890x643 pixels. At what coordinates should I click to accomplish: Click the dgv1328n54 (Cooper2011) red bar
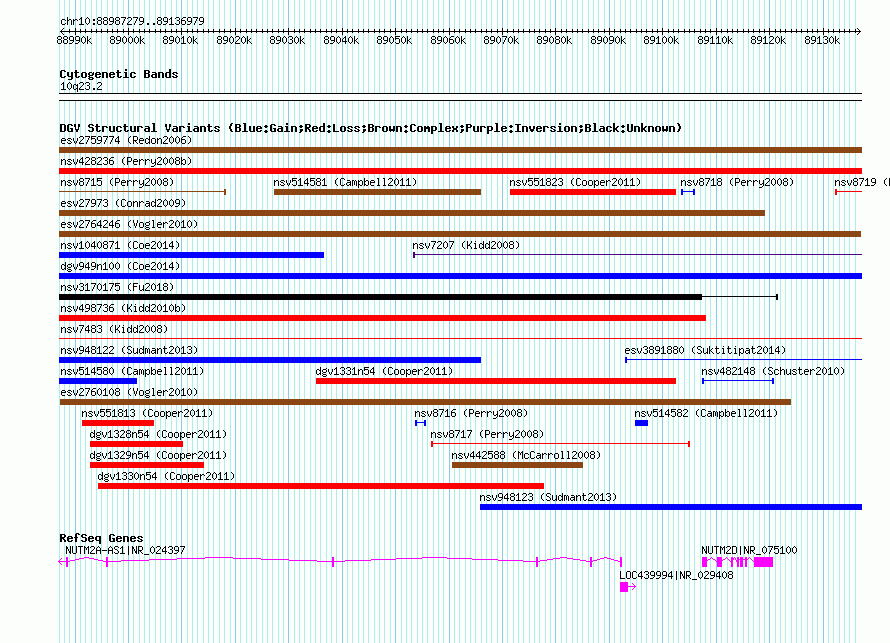pos(136,444)
